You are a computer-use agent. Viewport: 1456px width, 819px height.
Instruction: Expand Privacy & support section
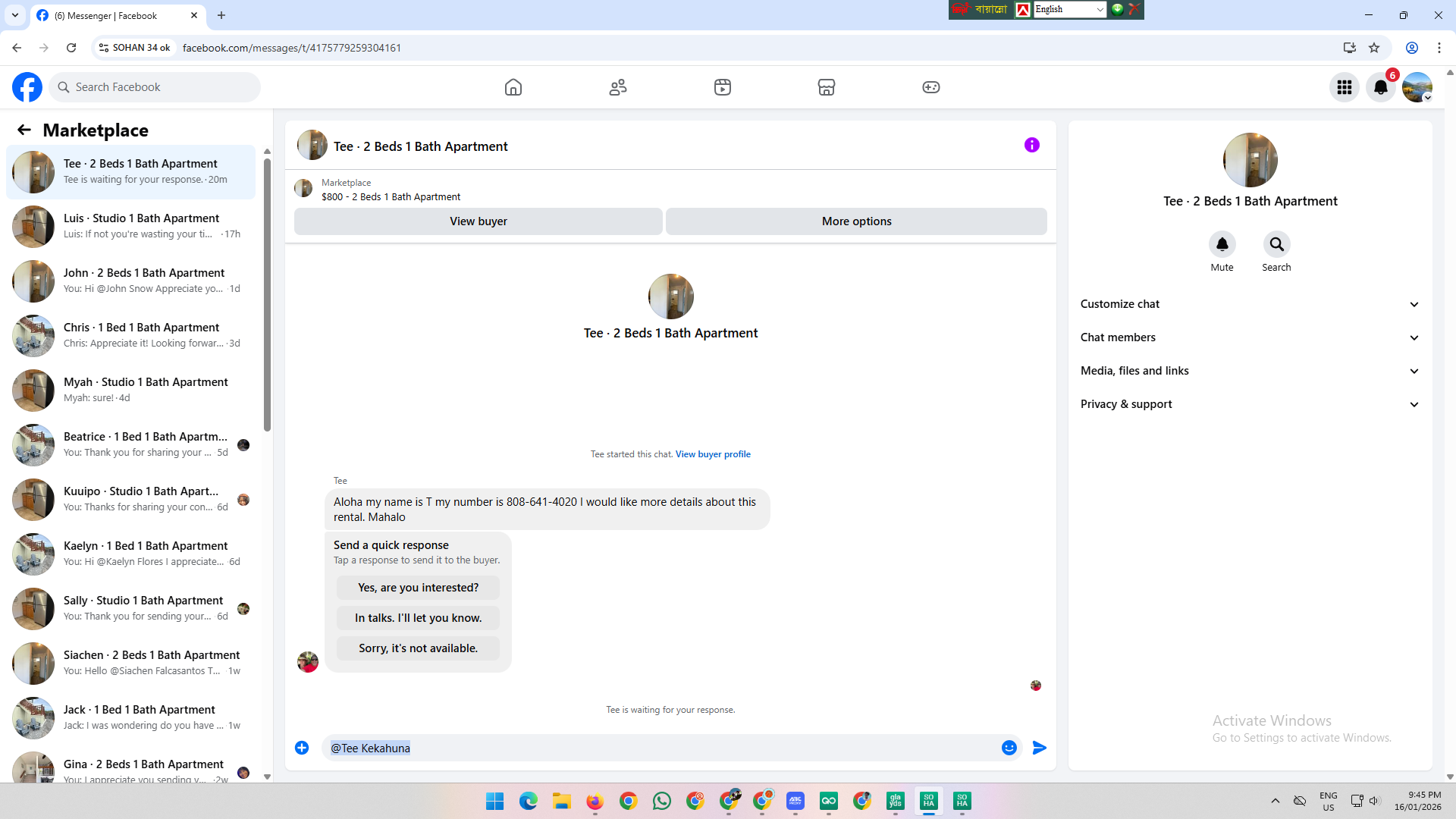(x=1250, y=404)
